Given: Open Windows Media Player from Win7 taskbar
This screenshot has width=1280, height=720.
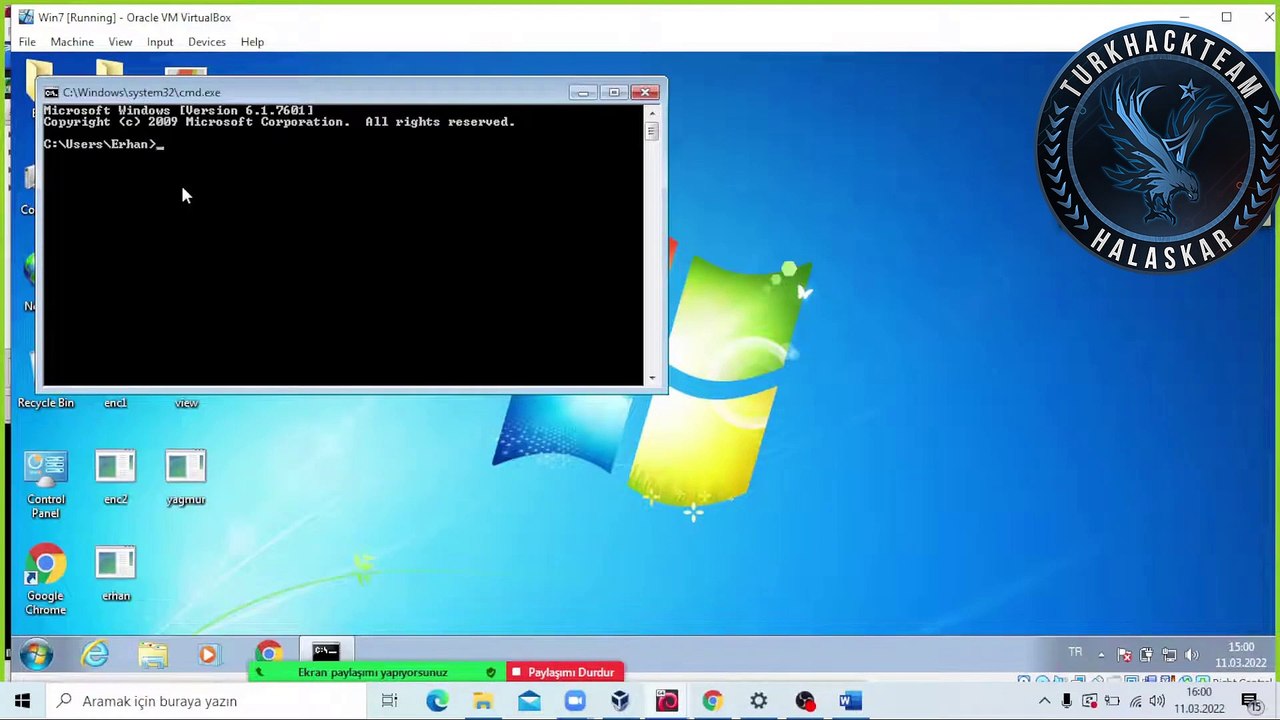Looking at the screenshot, I should tap(208, 655).
